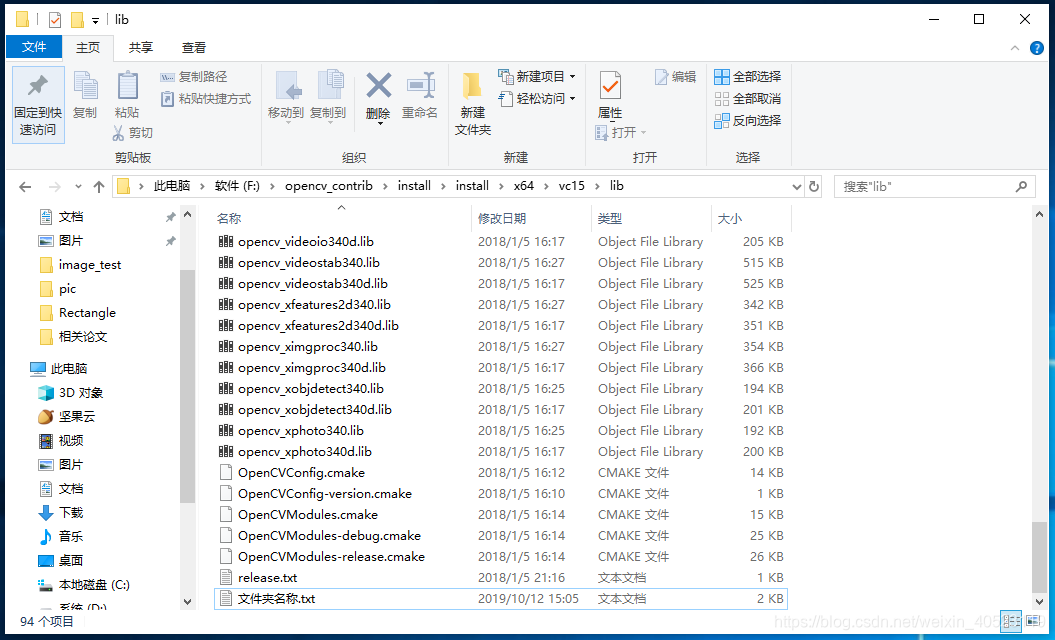Screen dimensions: 1055x640
Task: Open the File (文件) ribbon tab
Action: [34, 47]
